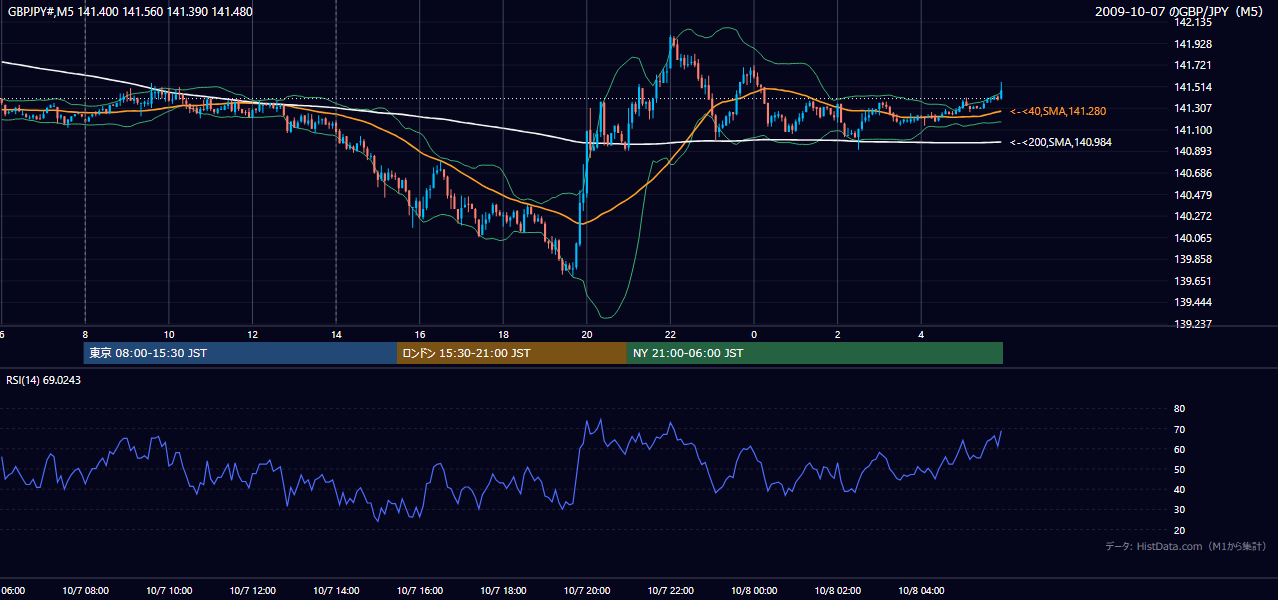This screenshot has width=1278, height=600.
Task: Click RSI scale label 20
Action: 1179,530
